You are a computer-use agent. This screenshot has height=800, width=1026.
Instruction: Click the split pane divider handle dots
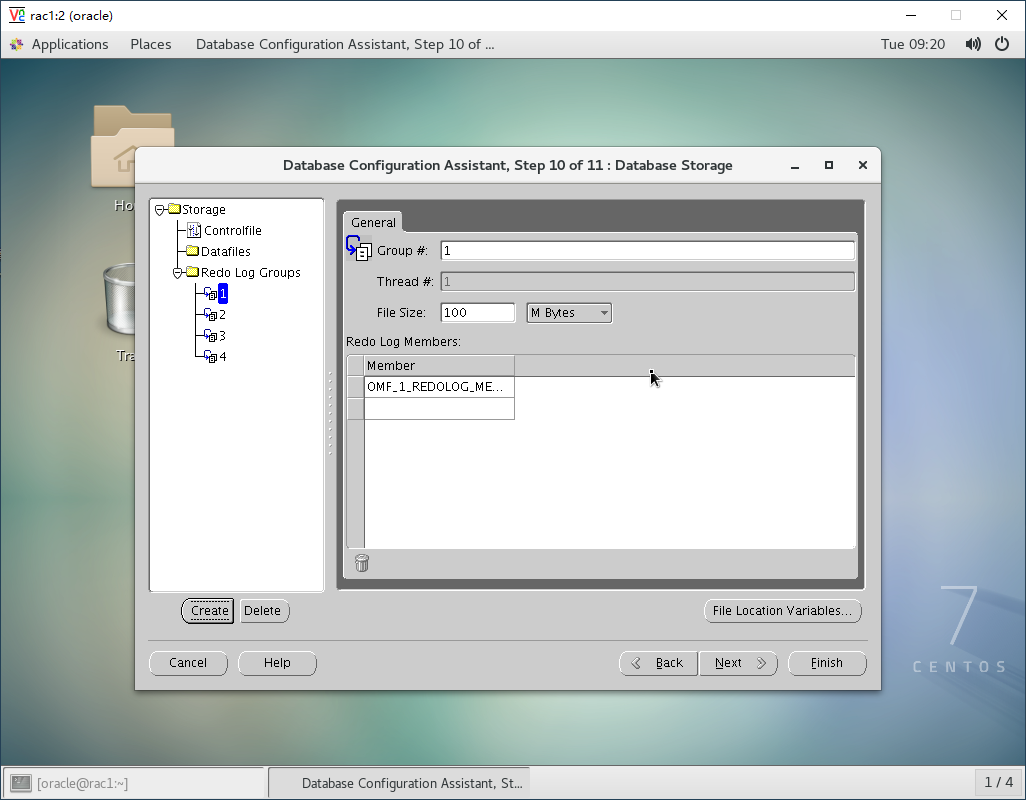(x=330, y=413)
